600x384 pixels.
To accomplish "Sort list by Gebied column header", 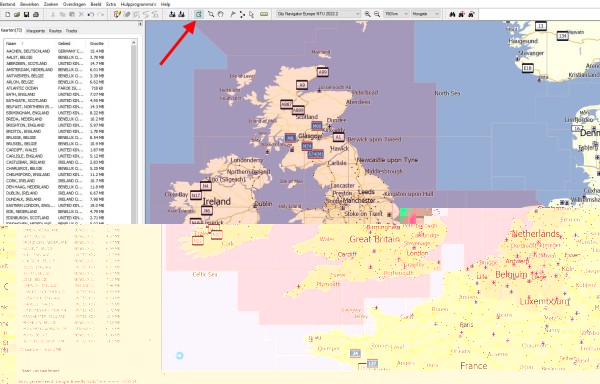I will coord(72,44).
